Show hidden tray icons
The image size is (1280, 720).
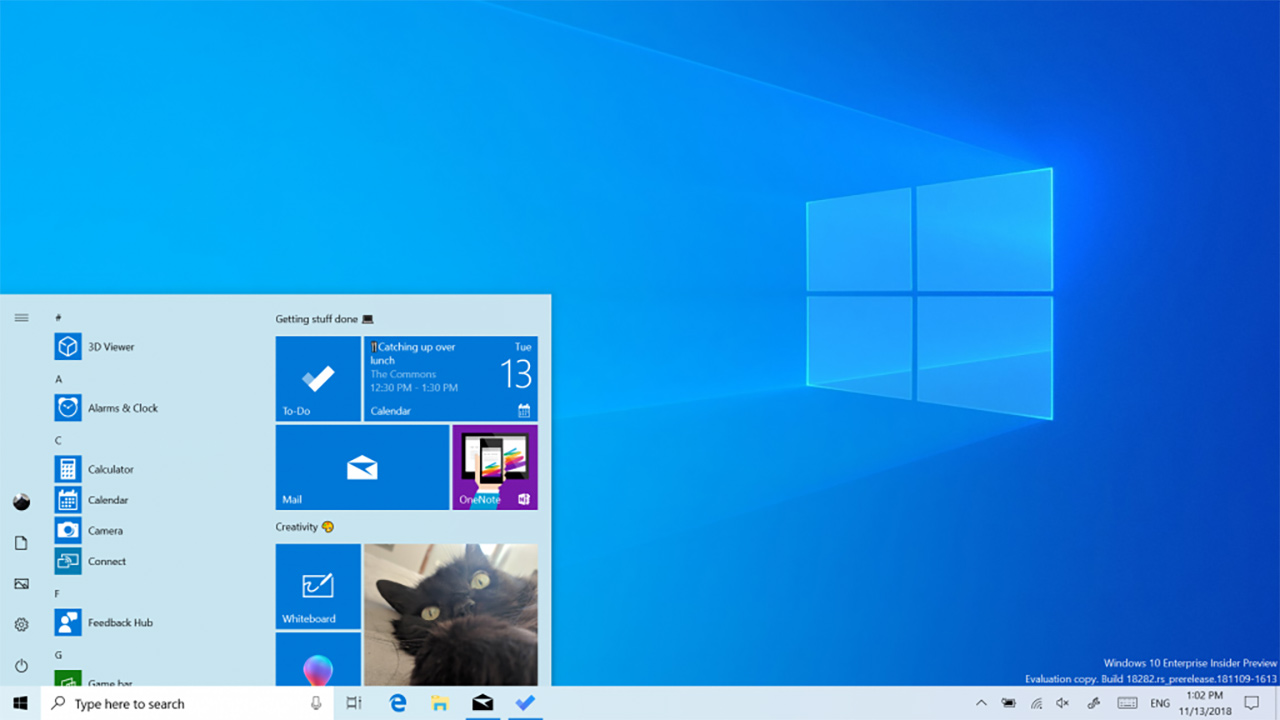point(981,703)
